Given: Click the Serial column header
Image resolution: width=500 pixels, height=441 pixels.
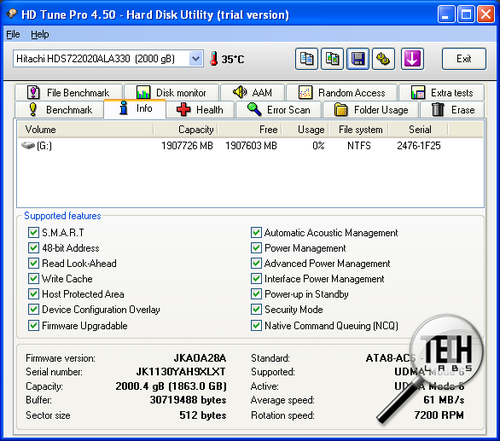Looking at the screenshot, I should [419, 129].
